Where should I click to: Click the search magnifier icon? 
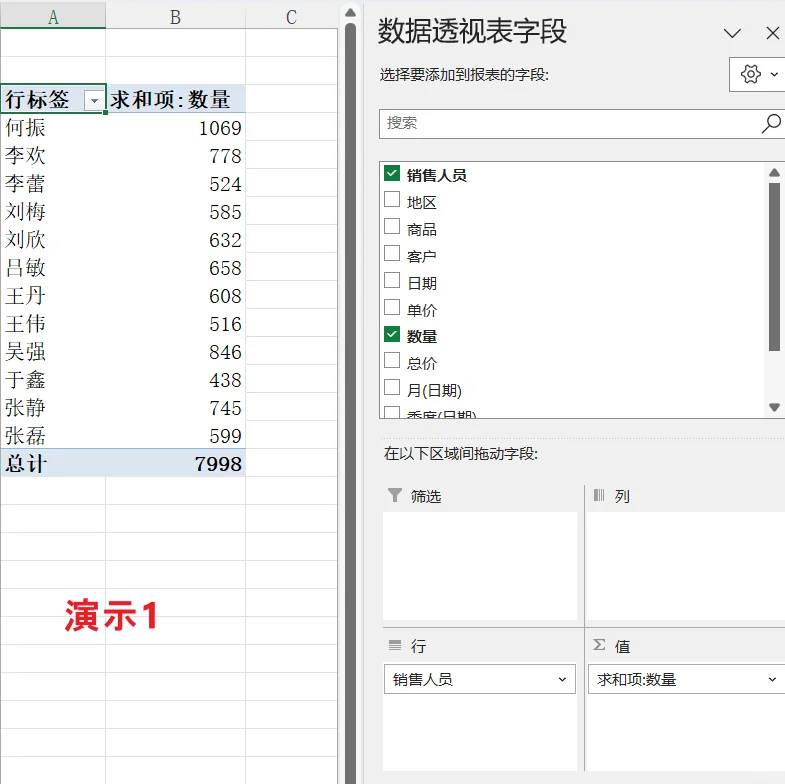pos(771,124)
